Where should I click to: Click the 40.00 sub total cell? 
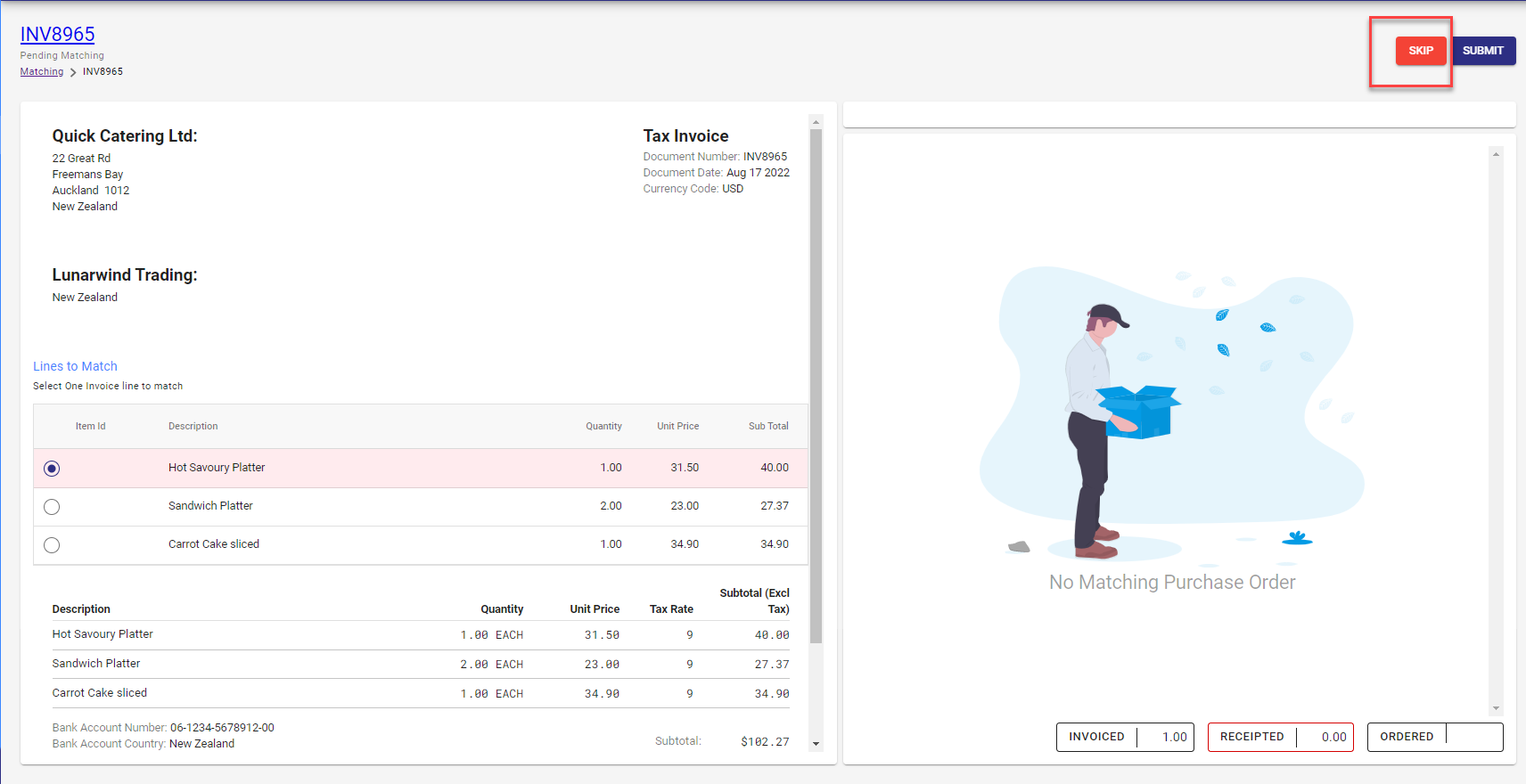775,468
